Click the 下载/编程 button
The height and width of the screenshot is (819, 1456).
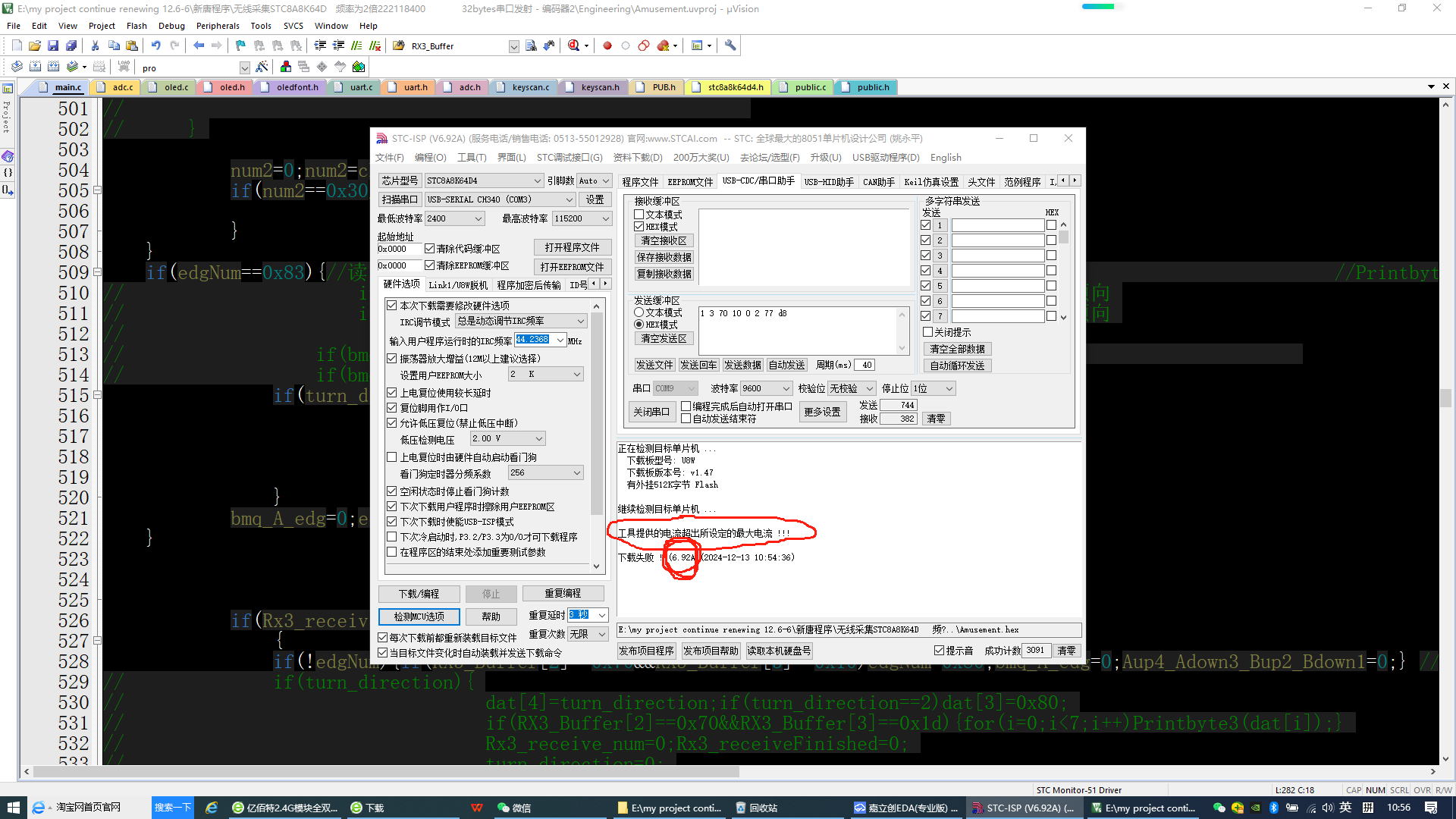click(419, 594)
